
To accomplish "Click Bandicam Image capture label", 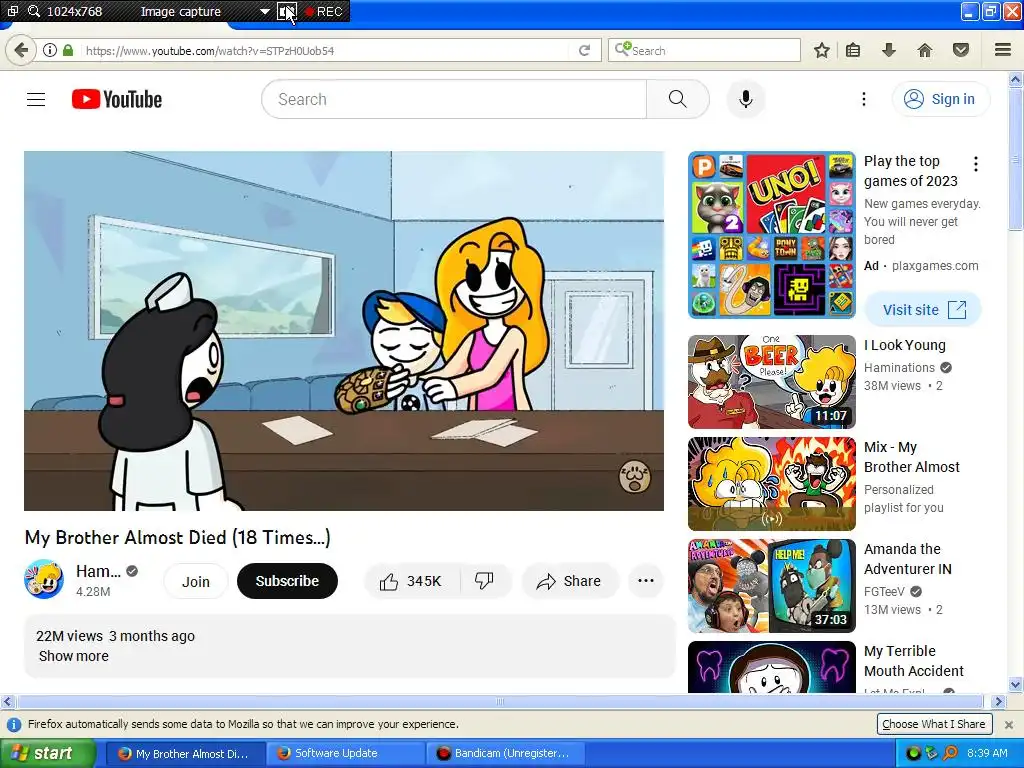I will point(181,12).
